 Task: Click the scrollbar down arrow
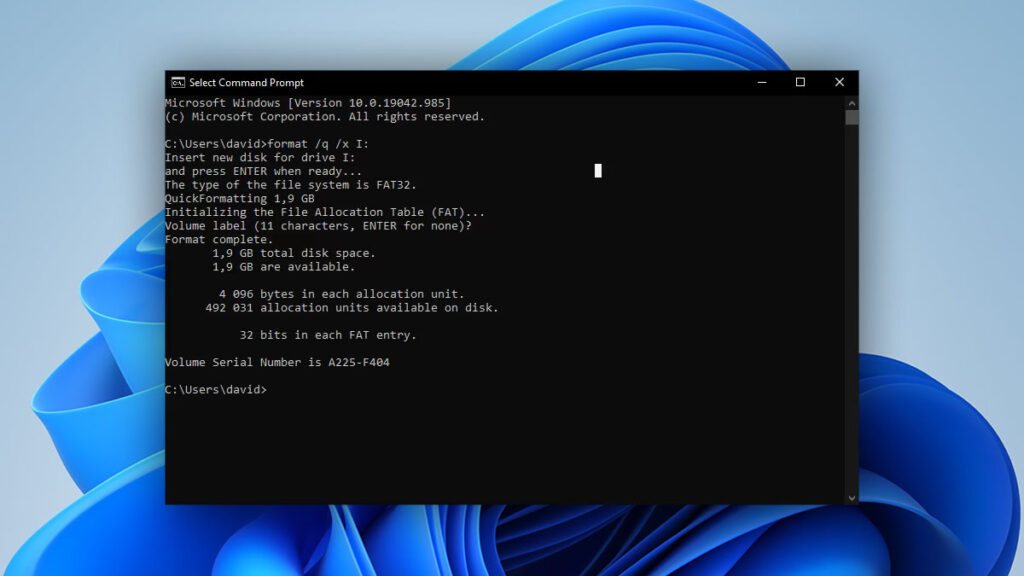click(851, 497)
